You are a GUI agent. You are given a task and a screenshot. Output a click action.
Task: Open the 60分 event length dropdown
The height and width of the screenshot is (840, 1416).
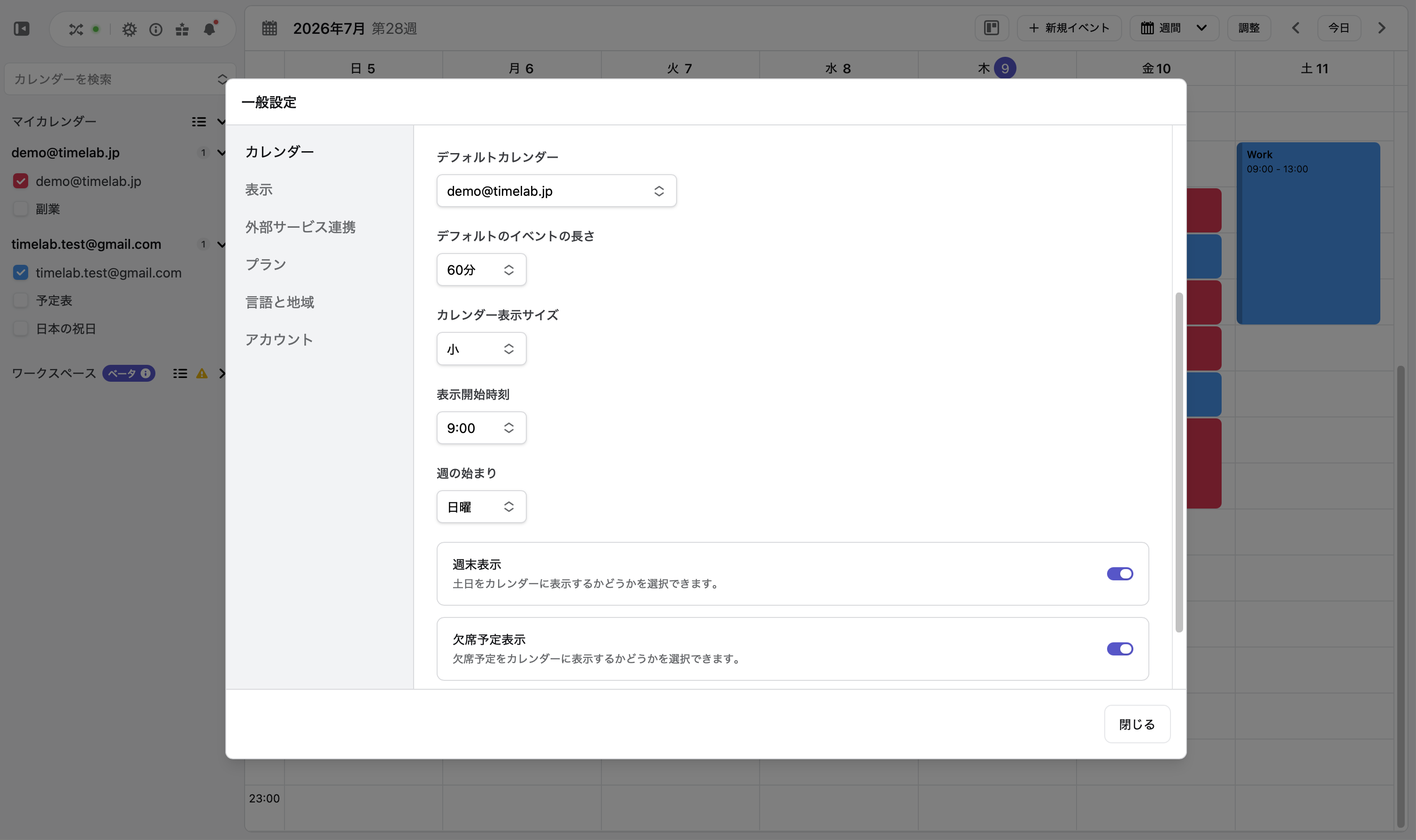(481, 270)
